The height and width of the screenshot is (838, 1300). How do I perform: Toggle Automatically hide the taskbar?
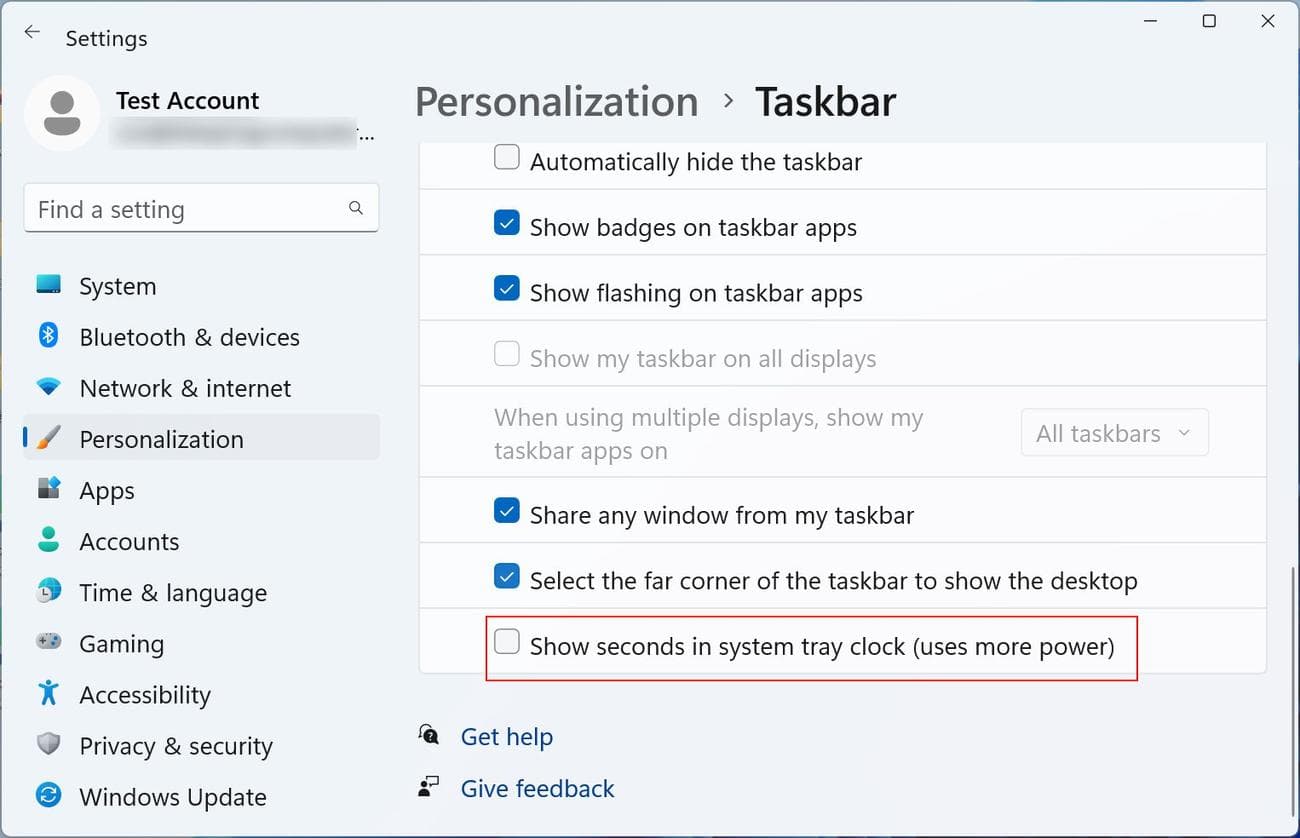(507, 157)
